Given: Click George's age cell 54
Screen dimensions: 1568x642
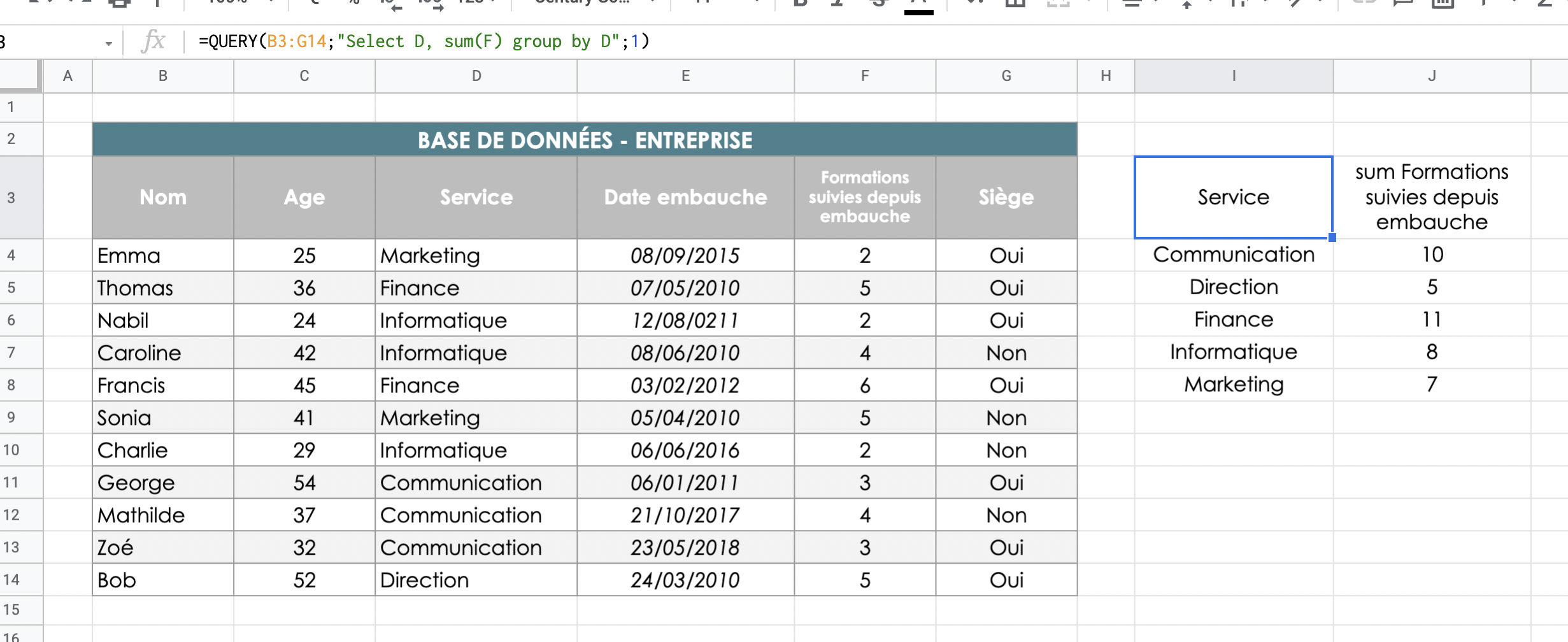Looking at the screenshot, I should coord(304,483).
